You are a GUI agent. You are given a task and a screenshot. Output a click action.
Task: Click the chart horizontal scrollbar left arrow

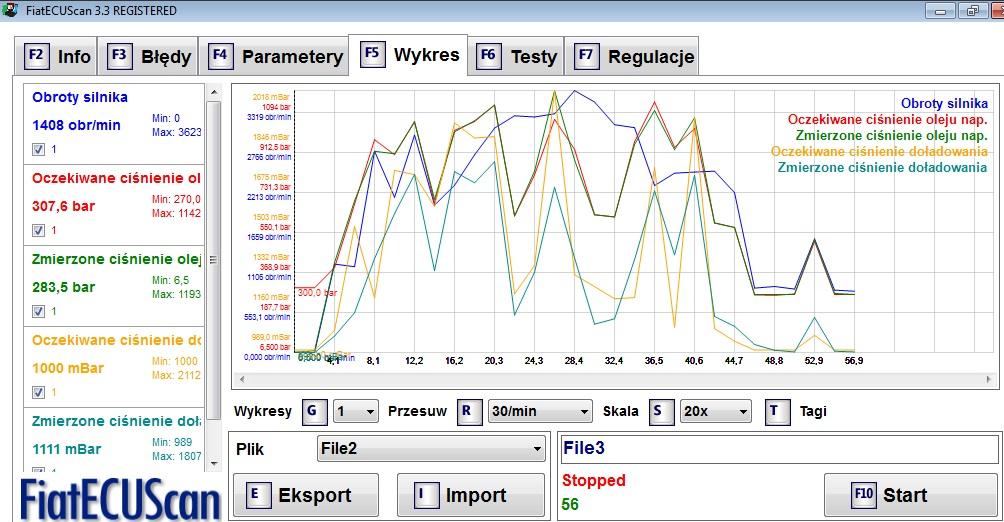[x=242, y=379]
